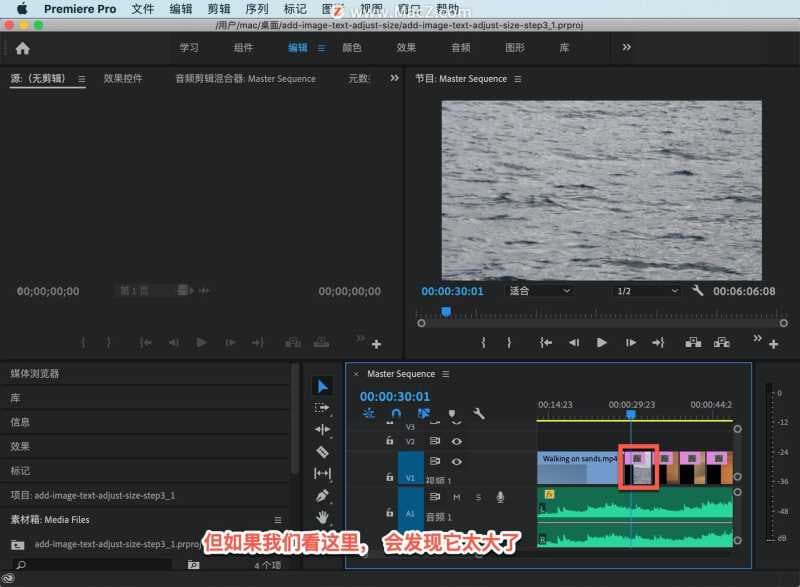Click the timeline wrench display settings
Image resolution: width=800 pixels, height=587 pixels.
click(x=478, y=413)
